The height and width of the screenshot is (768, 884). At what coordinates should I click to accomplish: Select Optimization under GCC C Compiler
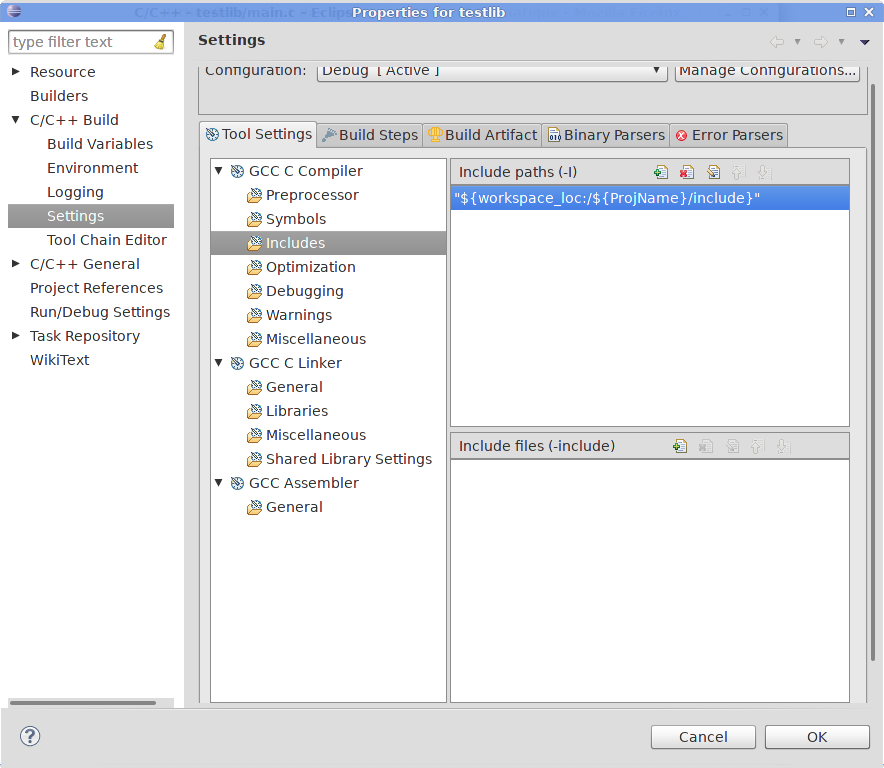coord(310,267)
